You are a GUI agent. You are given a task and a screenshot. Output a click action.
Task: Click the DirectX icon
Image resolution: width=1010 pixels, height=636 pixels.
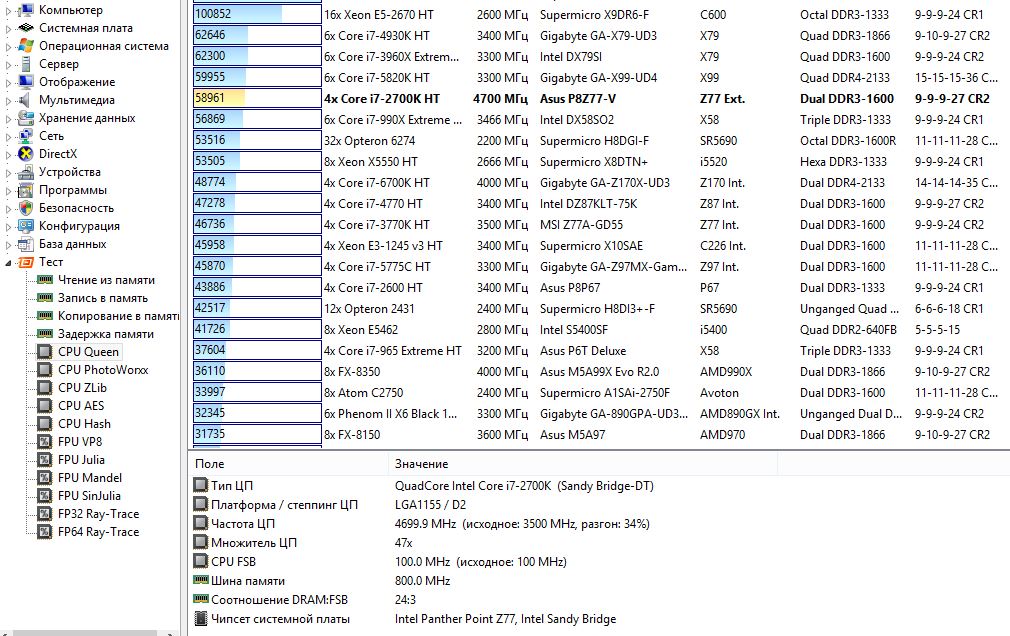pos(26,154)
